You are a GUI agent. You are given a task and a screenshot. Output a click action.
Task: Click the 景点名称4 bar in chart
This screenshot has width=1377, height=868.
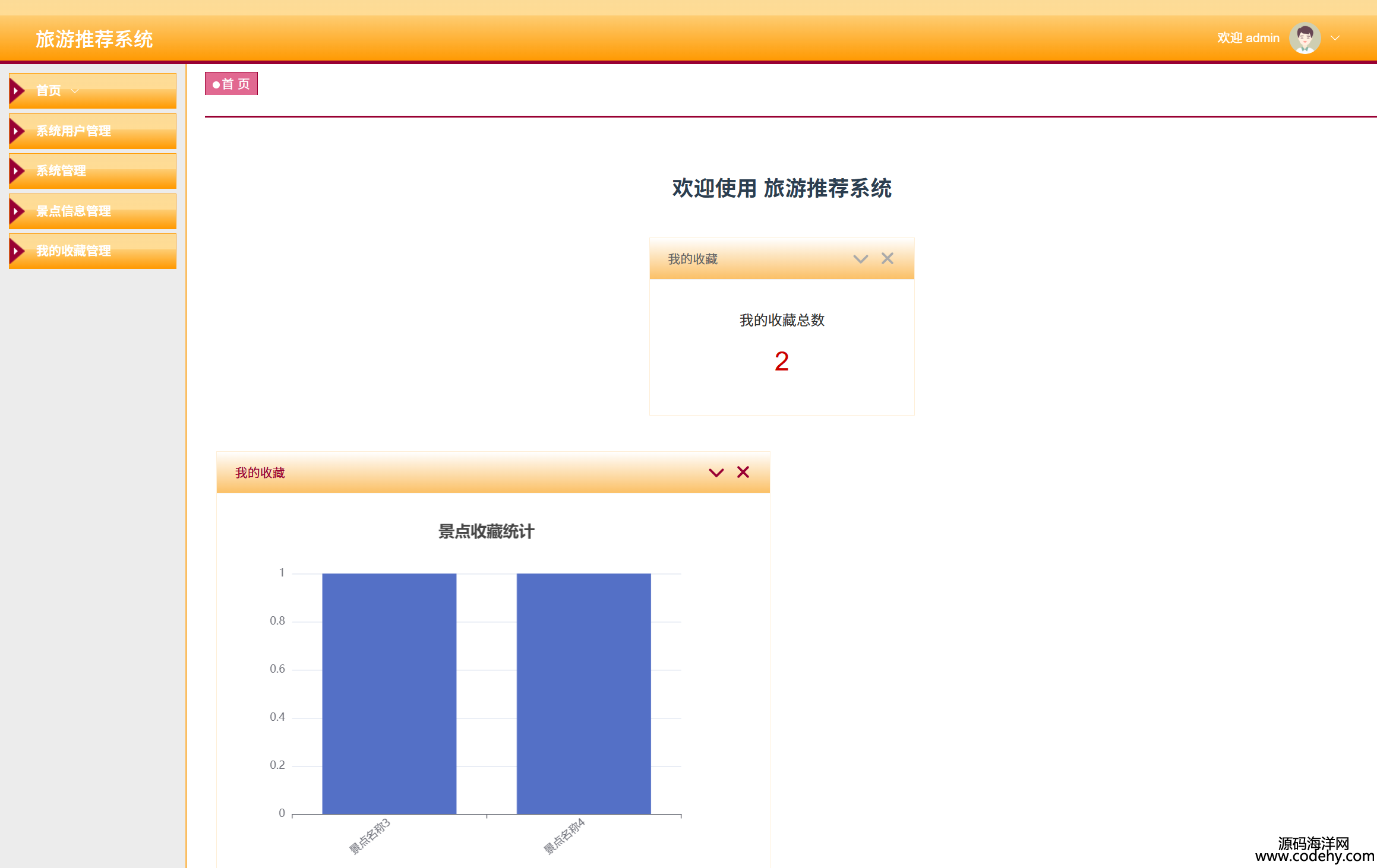(583, 693)
